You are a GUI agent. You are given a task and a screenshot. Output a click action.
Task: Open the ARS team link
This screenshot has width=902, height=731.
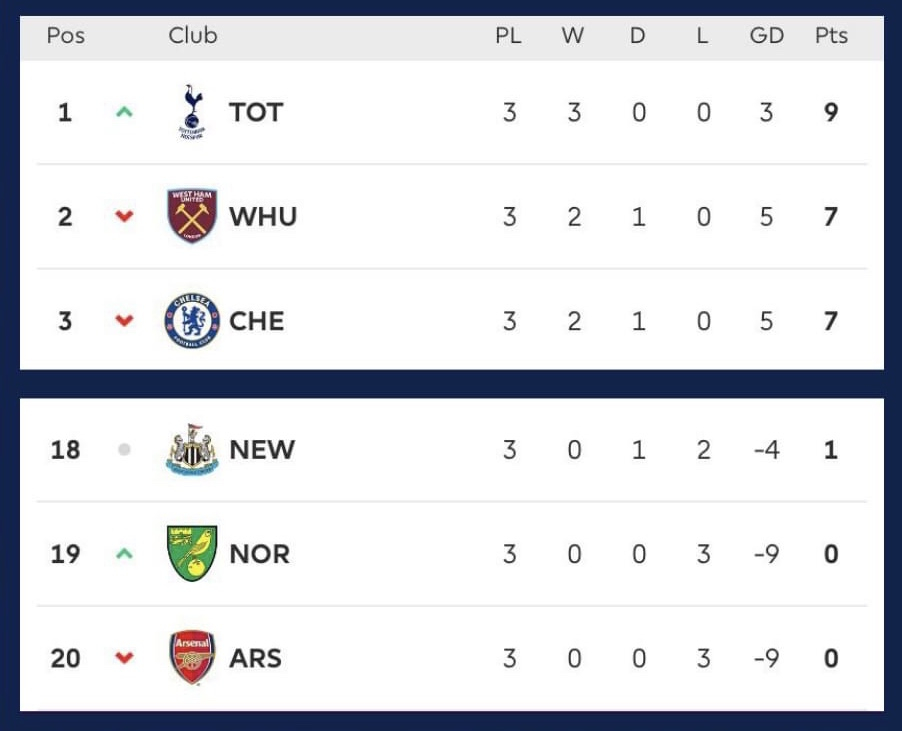tap(255, 658)
